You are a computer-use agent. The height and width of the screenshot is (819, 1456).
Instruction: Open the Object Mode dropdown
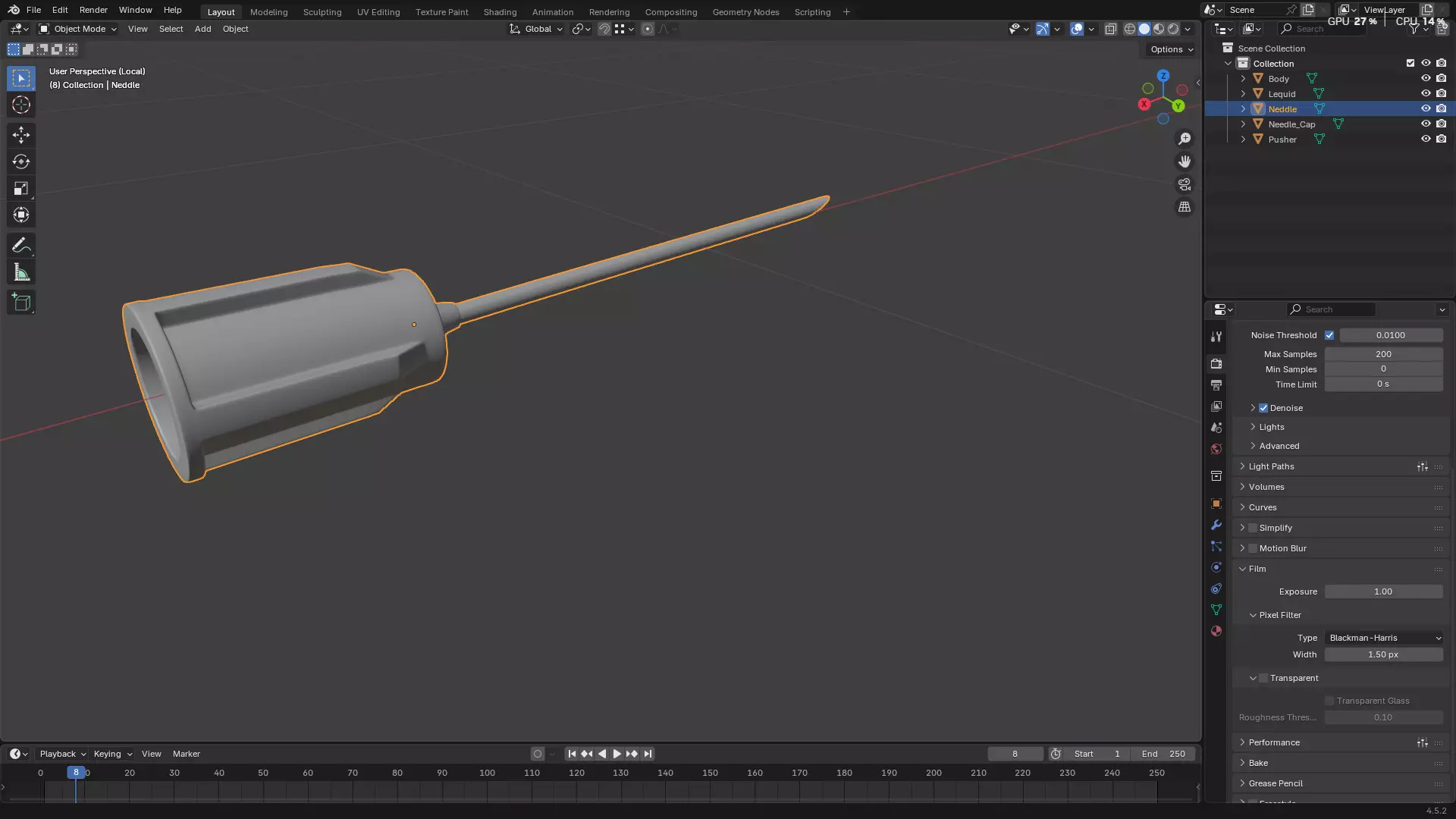pos(77,29)
